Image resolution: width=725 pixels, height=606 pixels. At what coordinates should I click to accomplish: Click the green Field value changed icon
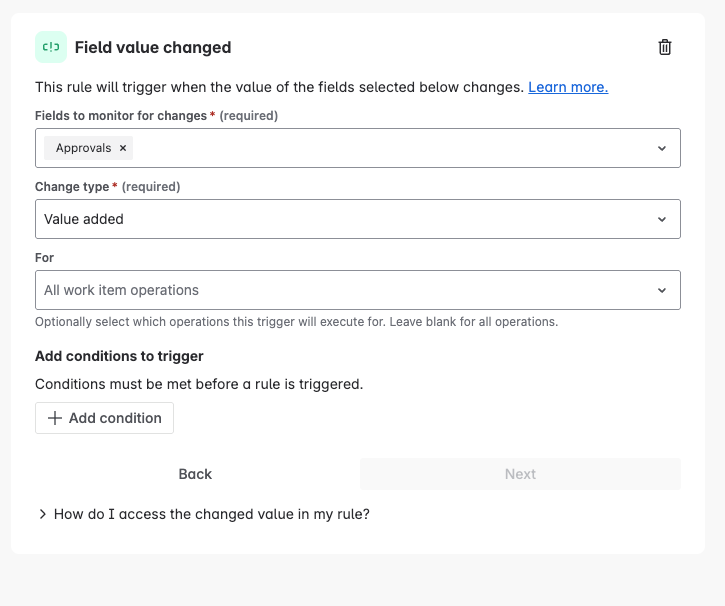coord(51,47)
